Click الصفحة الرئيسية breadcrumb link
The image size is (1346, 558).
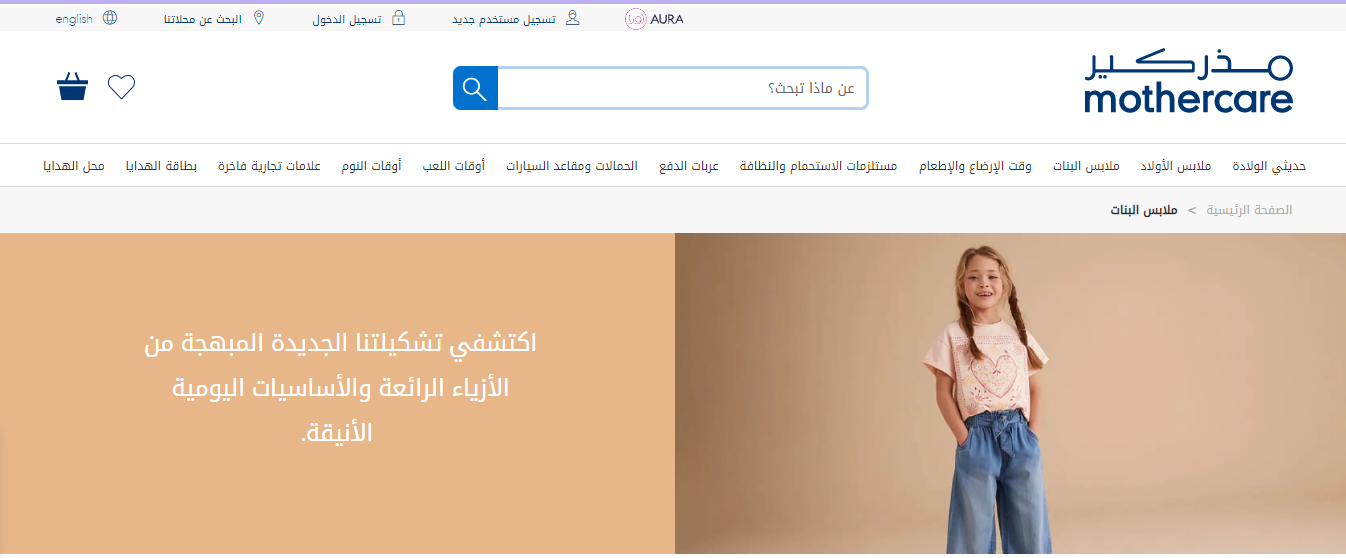[x=1249, y=210]
